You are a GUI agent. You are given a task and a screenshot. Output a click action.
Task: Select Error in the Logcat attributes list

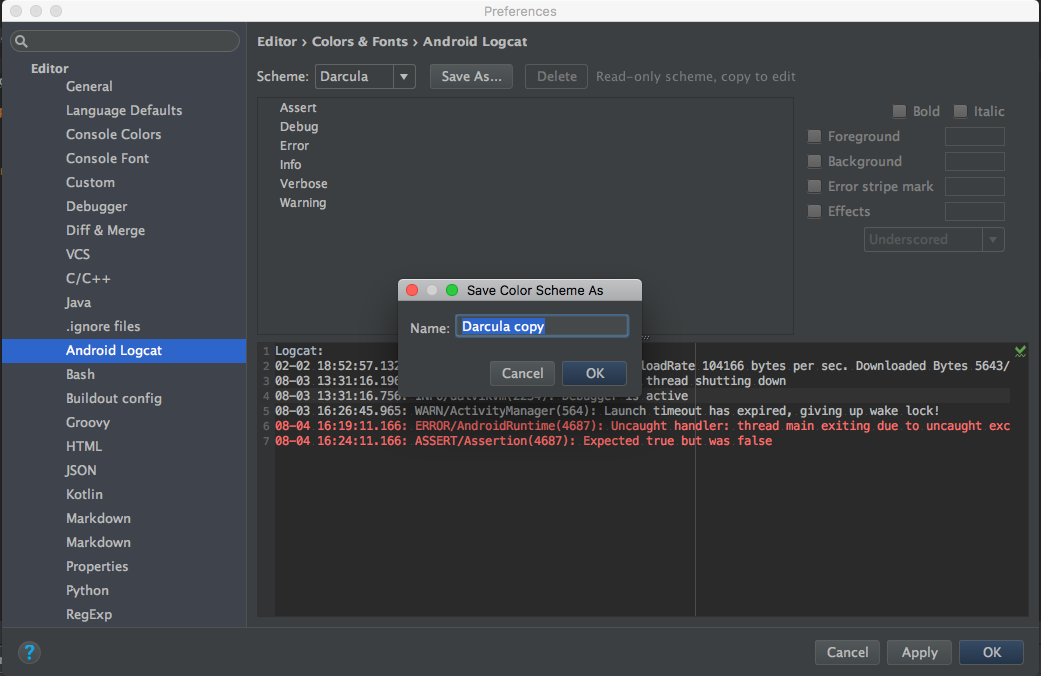[294, 145]
